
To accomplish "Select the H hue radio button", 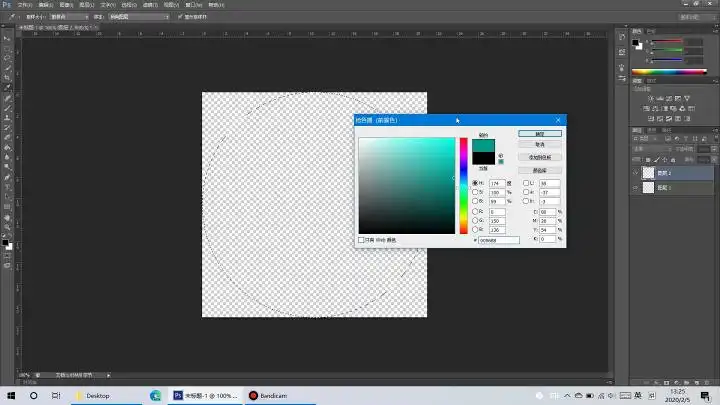I will (475, 184).
